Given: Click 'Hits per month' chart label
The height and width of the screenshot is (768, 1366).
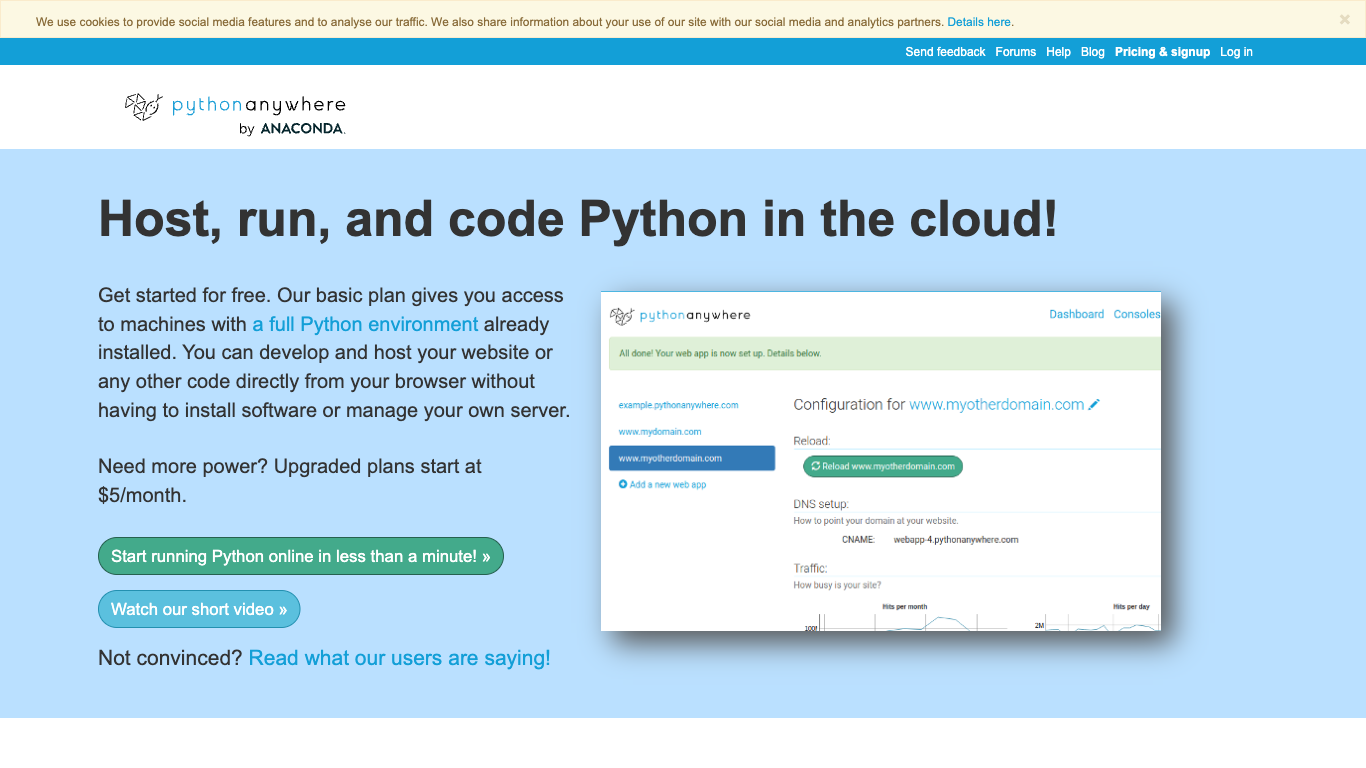Looking at the screenshot, I should (904, 606).
